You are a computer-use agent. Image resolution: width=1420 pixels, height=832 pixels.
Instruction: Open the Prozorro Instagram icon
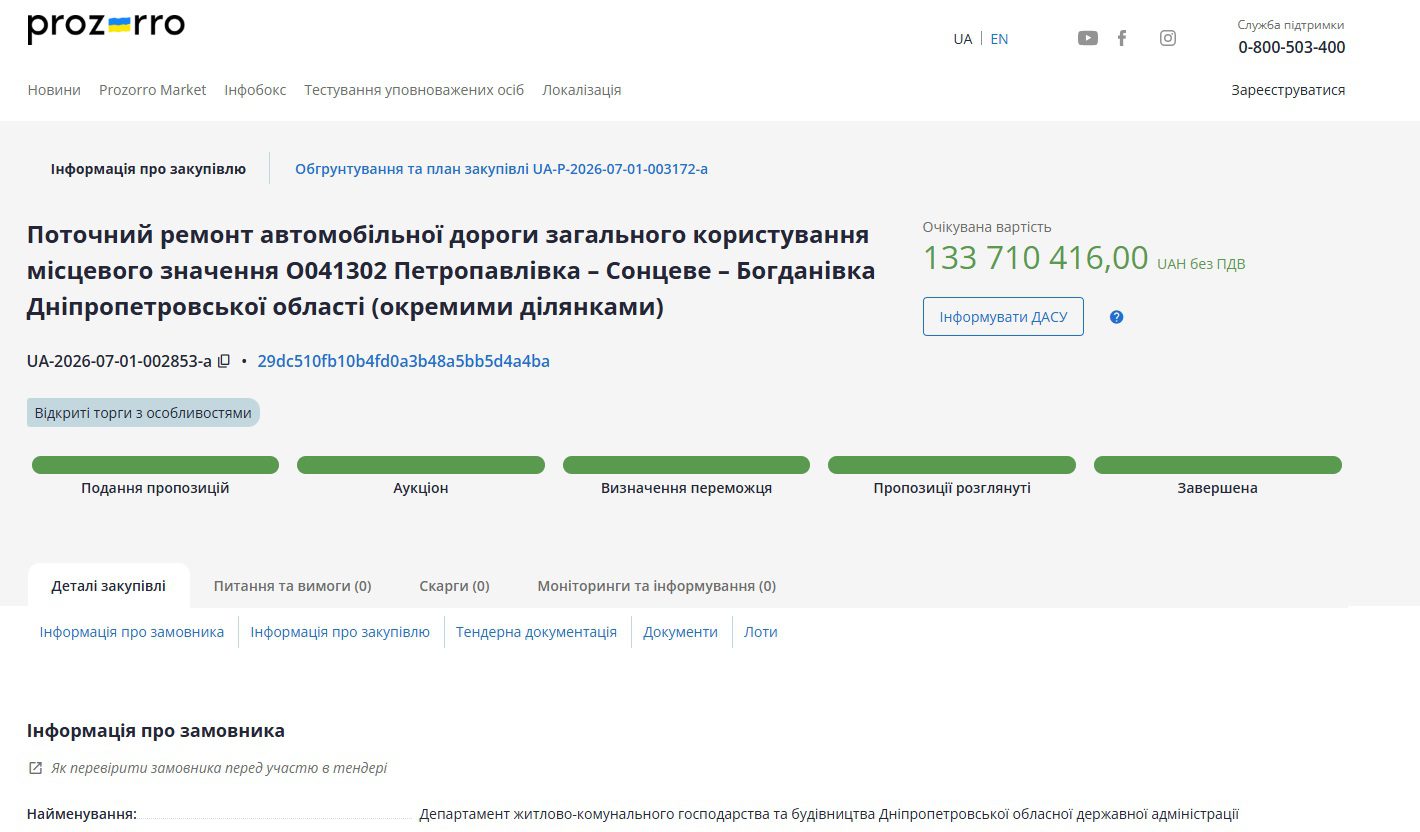tap(1168, 38)
